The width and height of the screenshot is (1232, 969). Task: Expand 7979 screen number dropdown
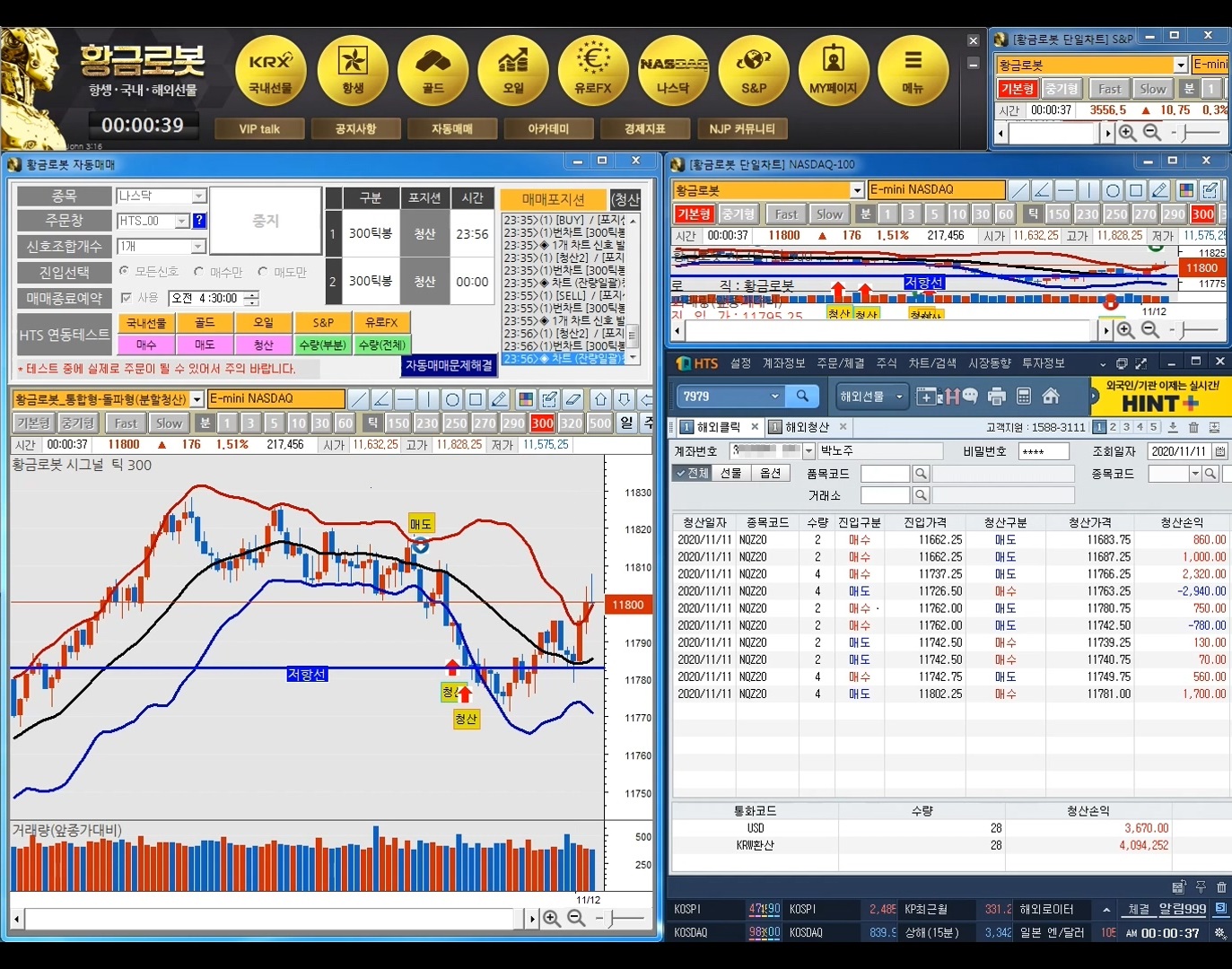(x=775, y=396)
